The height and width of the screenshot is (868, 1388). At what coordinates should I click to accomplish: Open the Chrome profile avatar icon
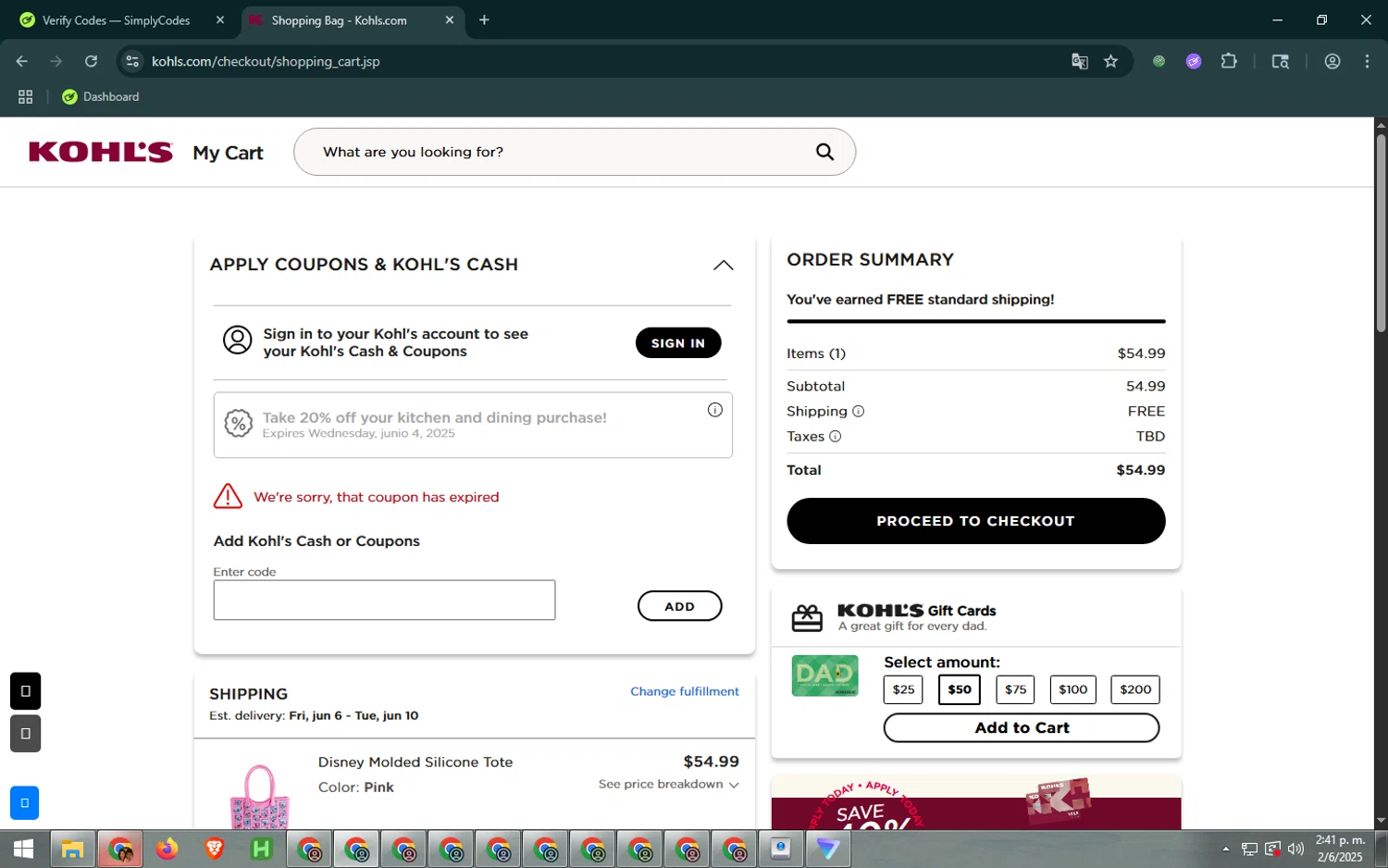tap(1332, 61)
